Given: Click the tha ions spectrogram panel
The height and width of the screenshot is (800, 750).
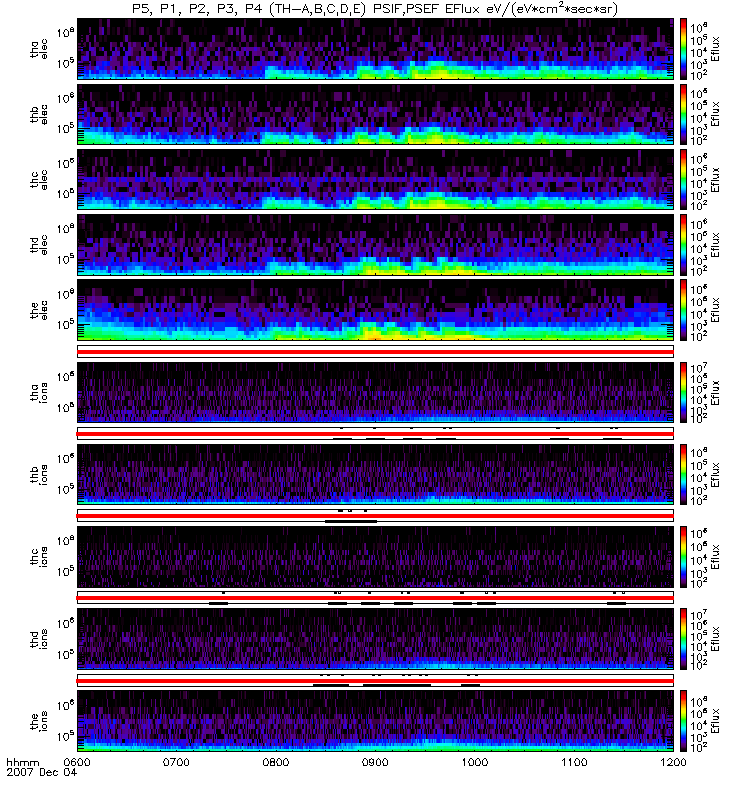Looking at the screenshot, I should coord(376,392).
